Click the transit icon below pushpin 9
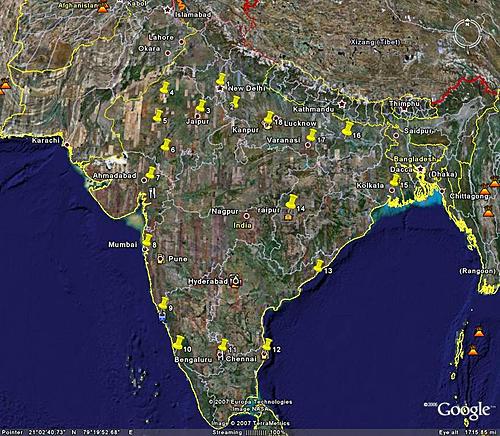 click(162, 316)
